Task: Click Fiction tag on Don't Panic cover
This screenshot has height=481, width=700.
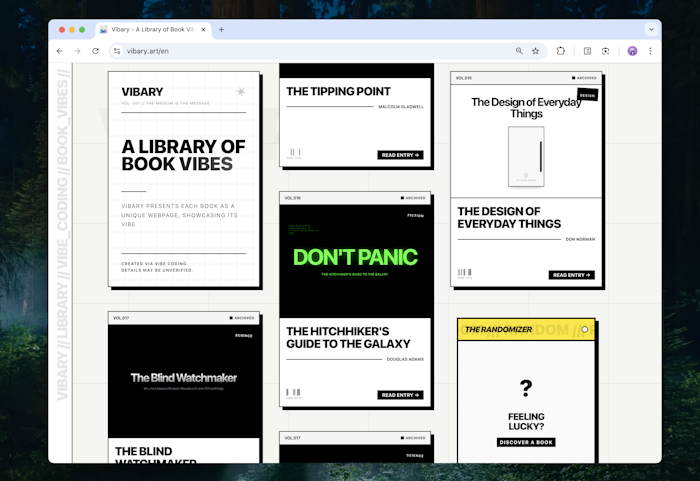Action: click(415, 216)
